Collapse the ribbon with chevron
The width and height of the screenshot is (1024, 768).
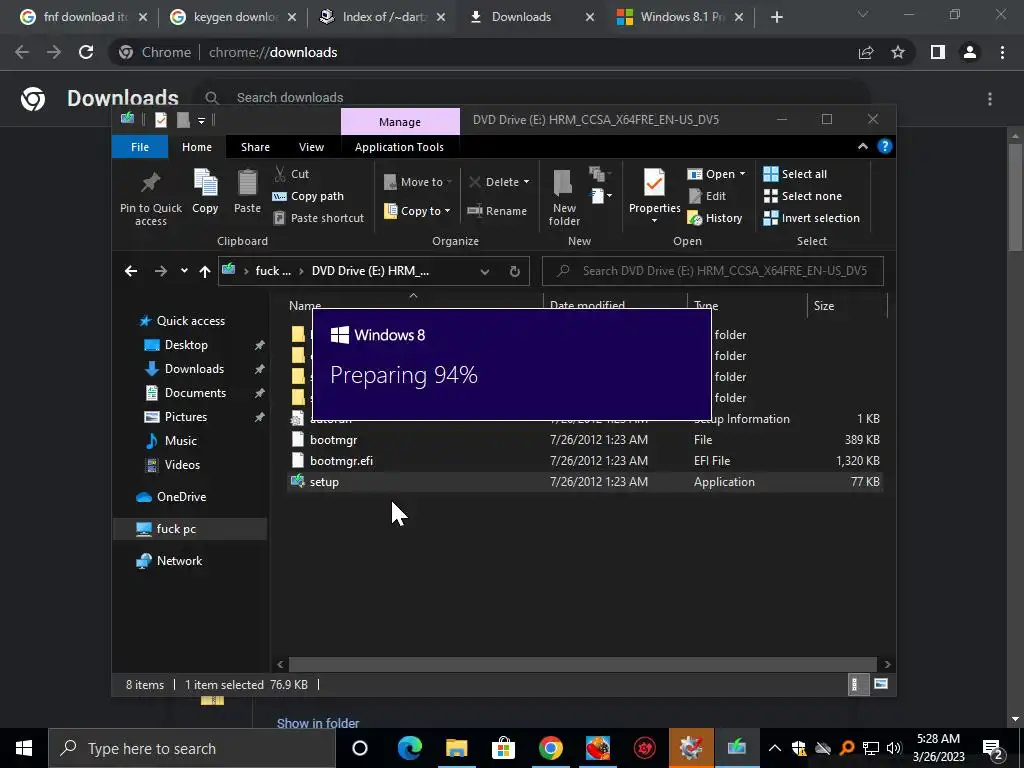863,146
